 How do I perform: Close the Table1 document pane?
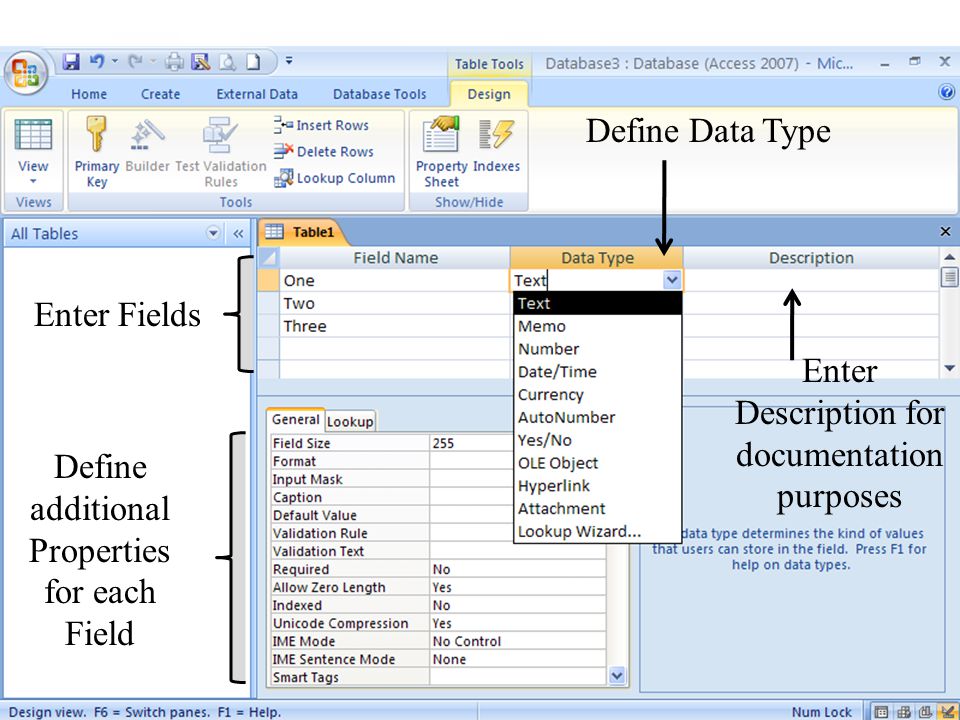pos(945,231)
